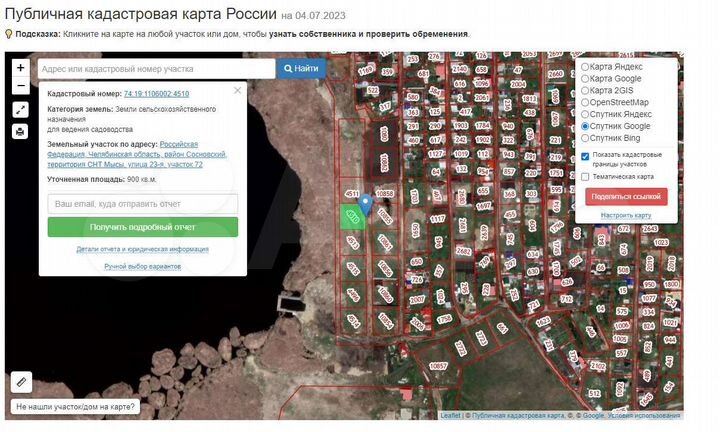Open the ruler measurement tool
This screenshot has width=720, height=432.
tap(22, 382)
